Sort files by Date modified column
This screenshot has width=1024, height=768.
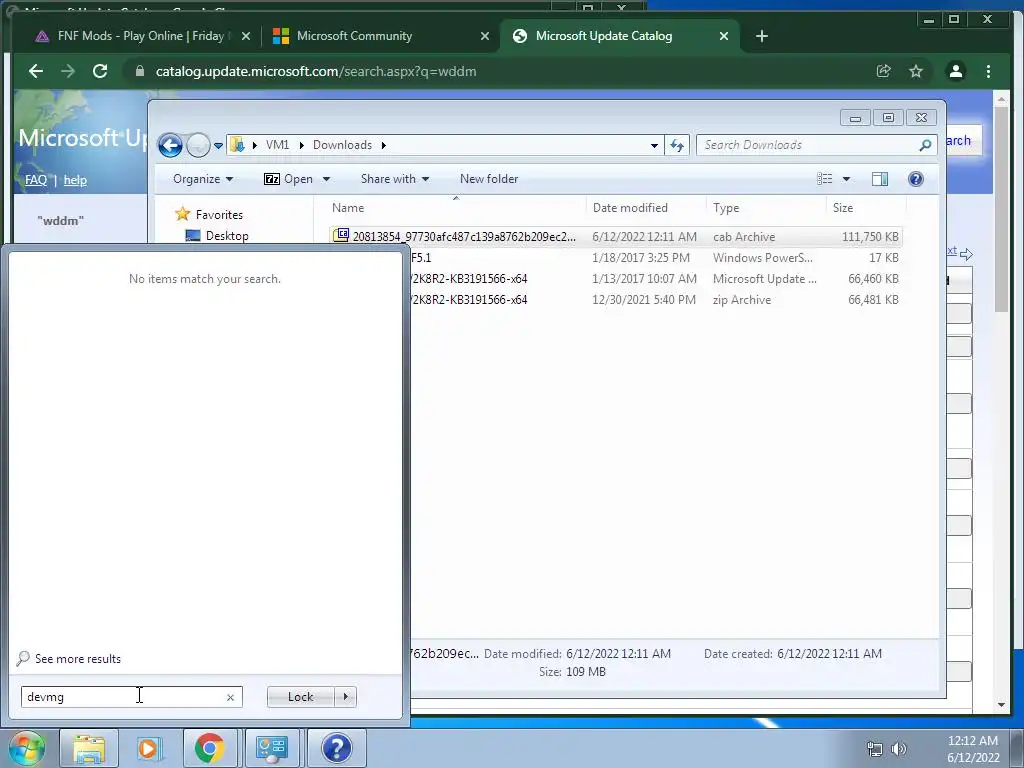646,208
